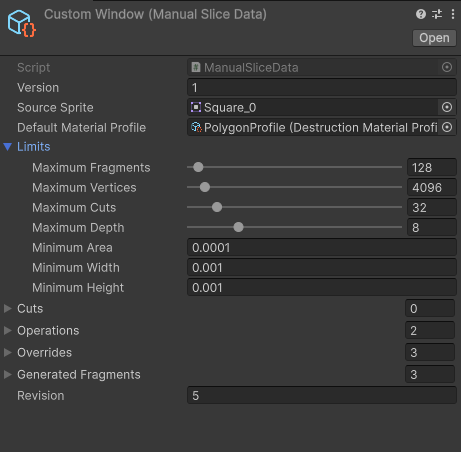The image size is (461, 452).
Task: Click the Version value field
Action: click(322, 88)
